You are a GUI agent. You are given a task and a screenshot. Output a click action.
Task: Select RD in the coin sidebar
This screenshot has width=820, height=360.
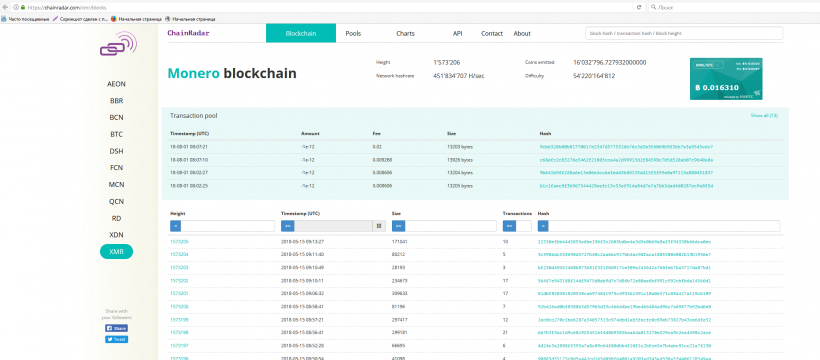tap(116, 218)
